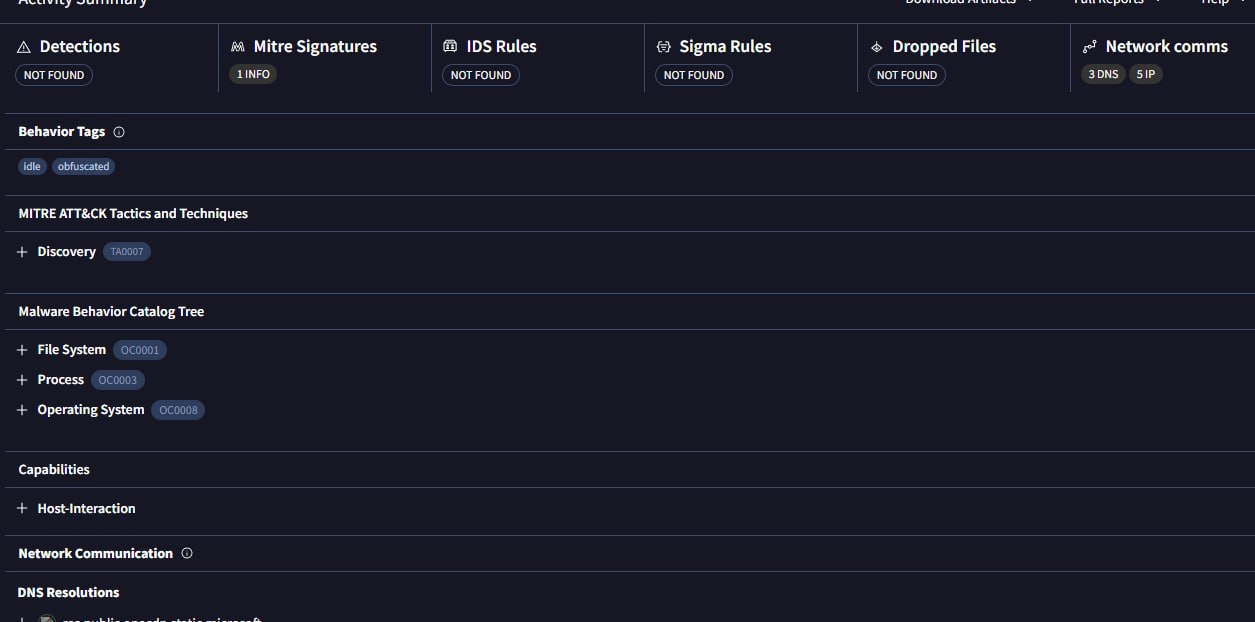
Task: Click the TA0007 tactic badge
Action: (127, 252)
